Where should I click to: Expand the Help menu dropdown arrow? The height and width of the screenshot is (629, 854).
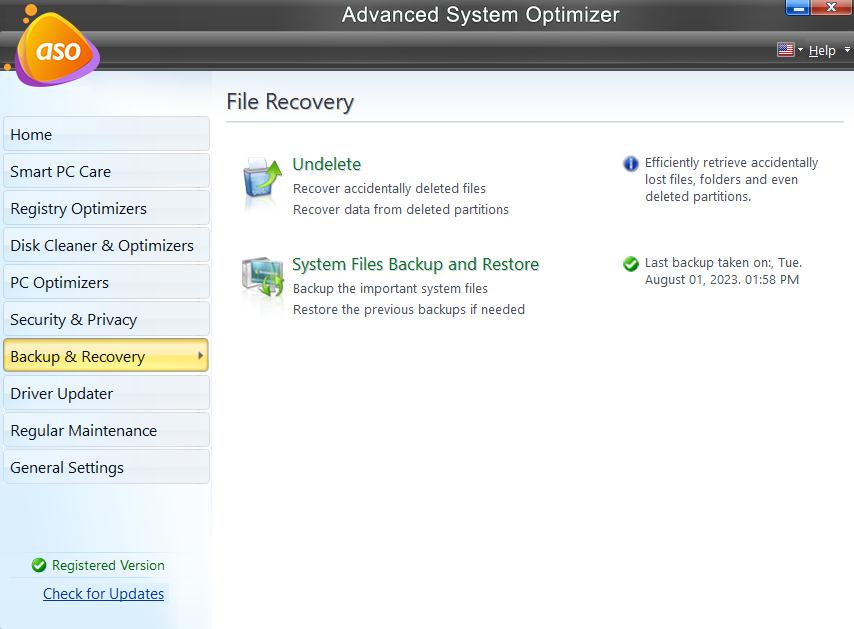tap(846, 50)
